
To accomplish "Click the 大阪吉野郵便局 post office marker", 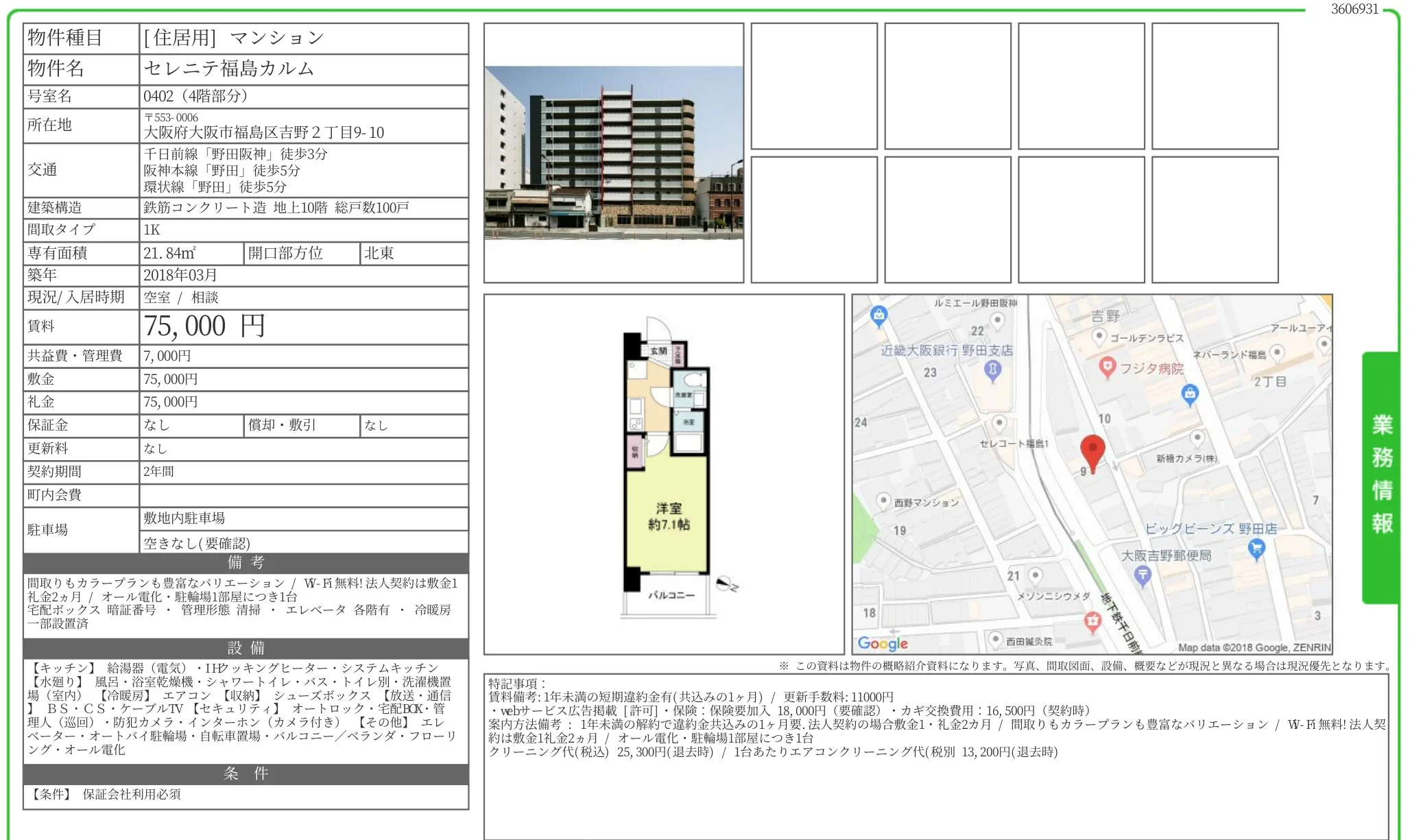I will pos(1142,575).
